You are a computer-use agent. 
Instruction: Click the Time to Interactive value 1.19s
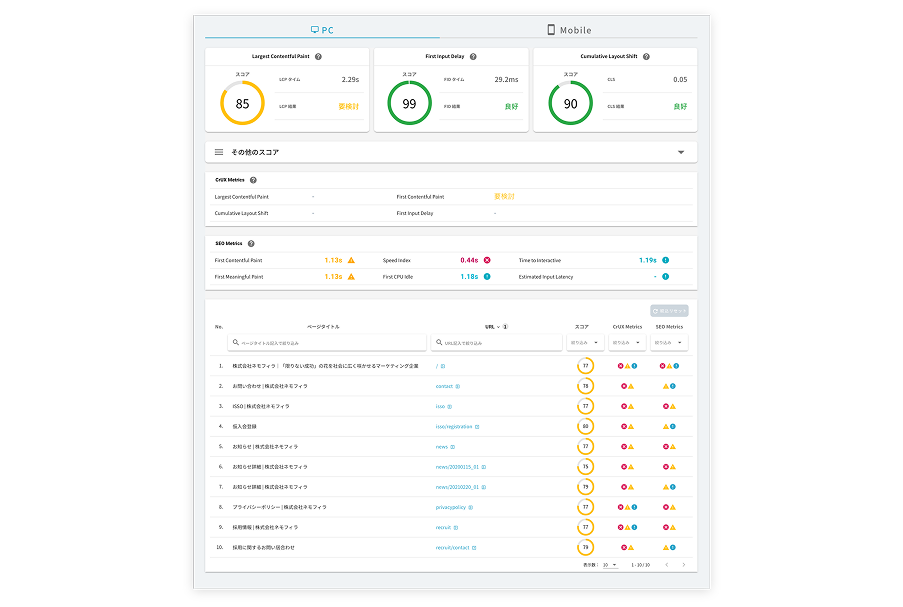pyautogui.click(x=648, y=260)
